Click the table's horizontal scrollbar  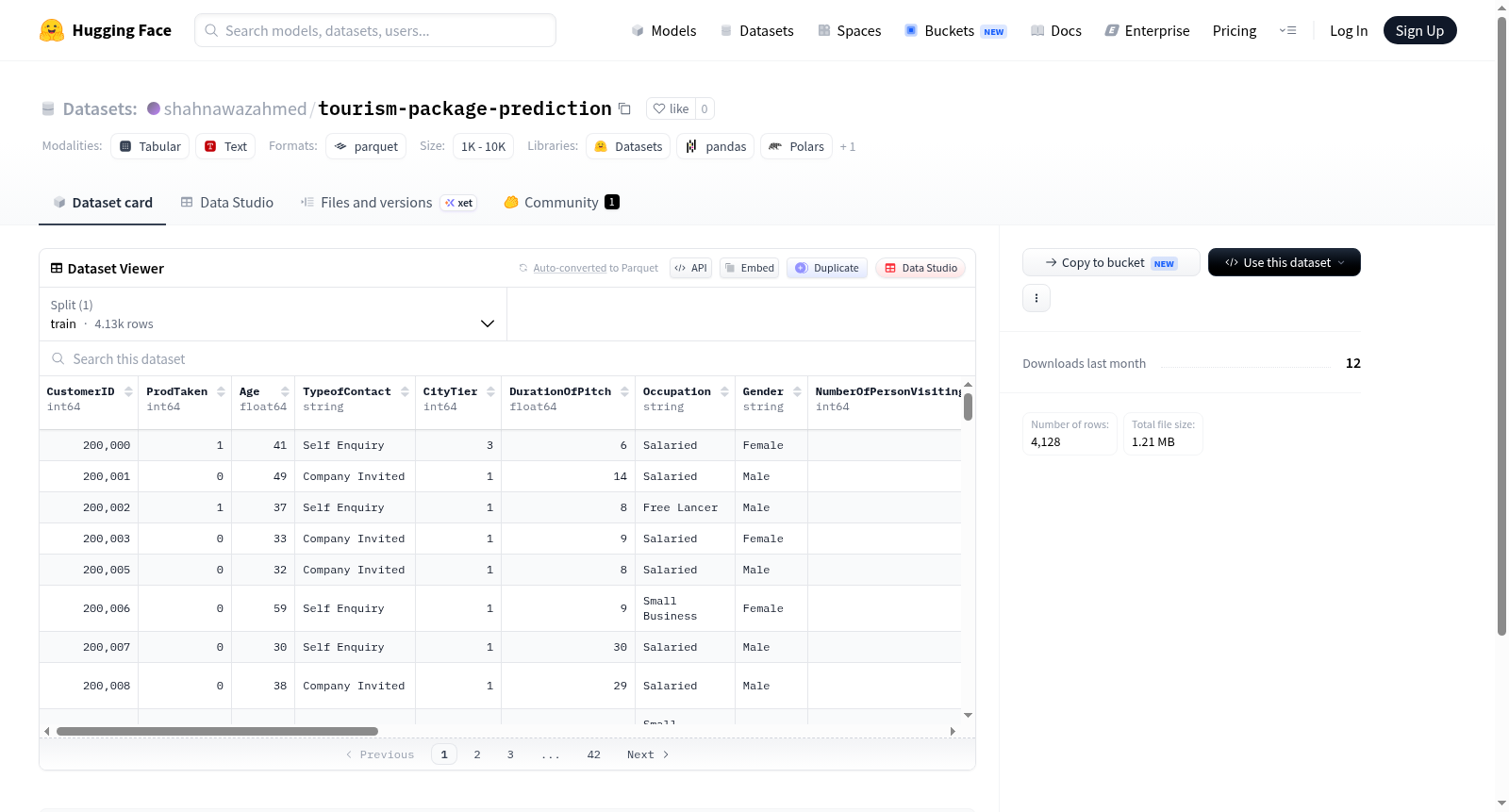click(x=217, y=731)
